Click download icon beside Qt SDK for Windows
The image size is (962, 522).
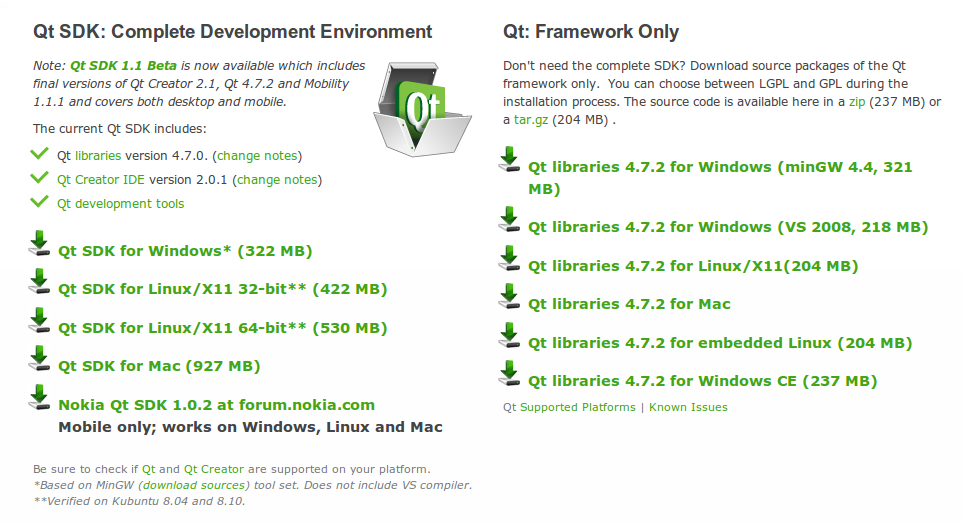(x=40, y=243)
